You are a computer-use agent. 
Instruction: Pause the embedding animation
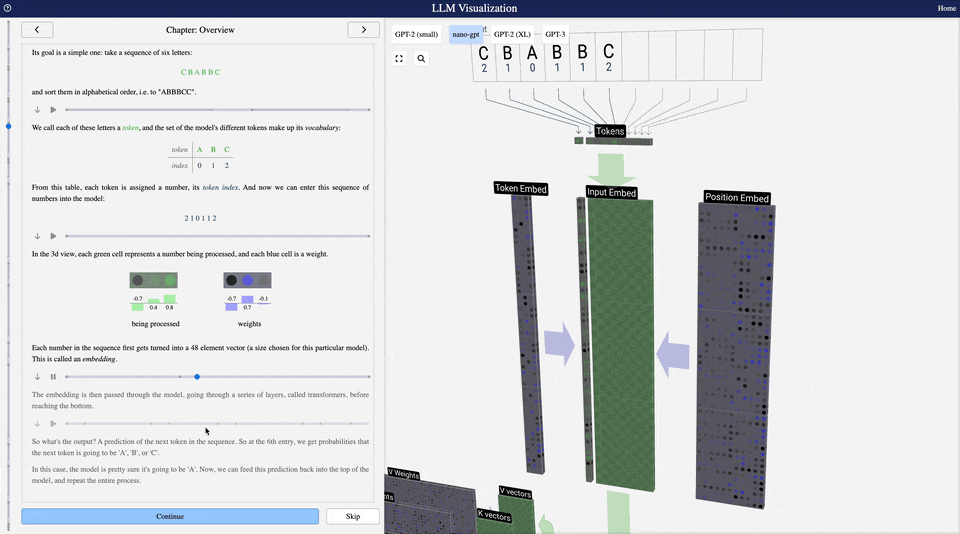53,377
